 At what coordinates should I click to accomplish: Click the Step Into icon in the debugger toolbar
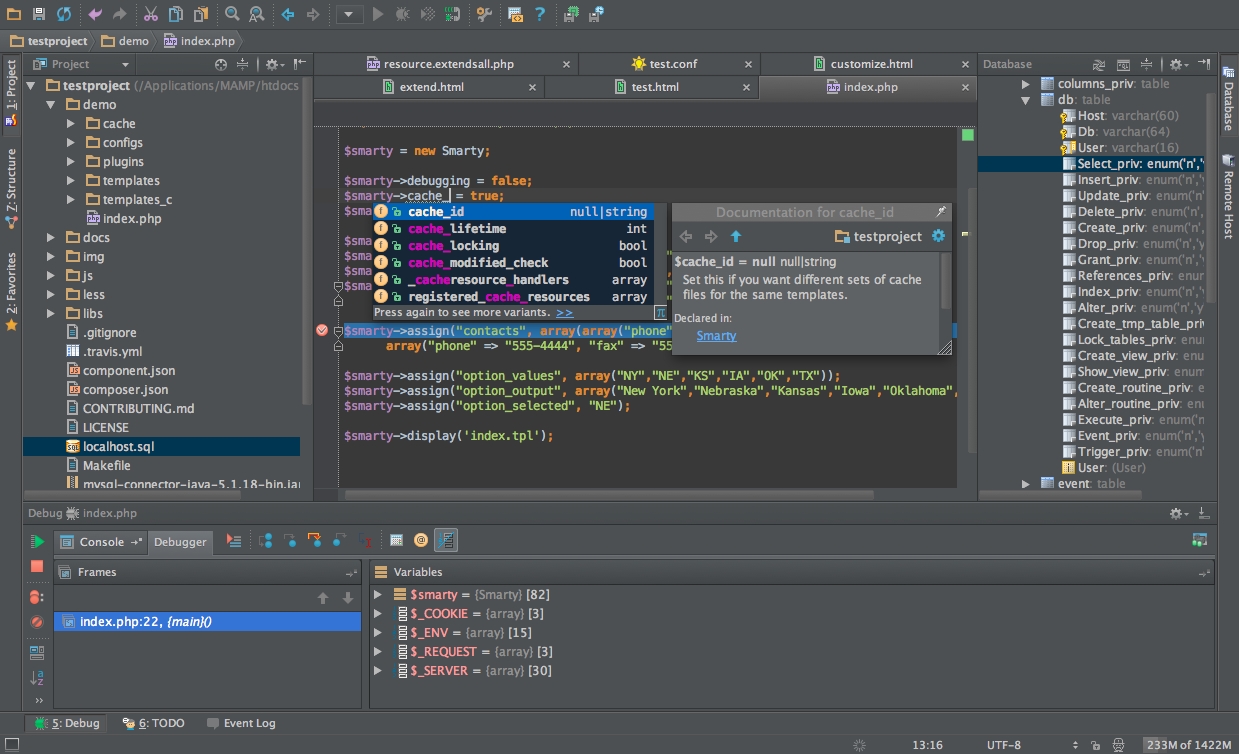pos(290,541)
